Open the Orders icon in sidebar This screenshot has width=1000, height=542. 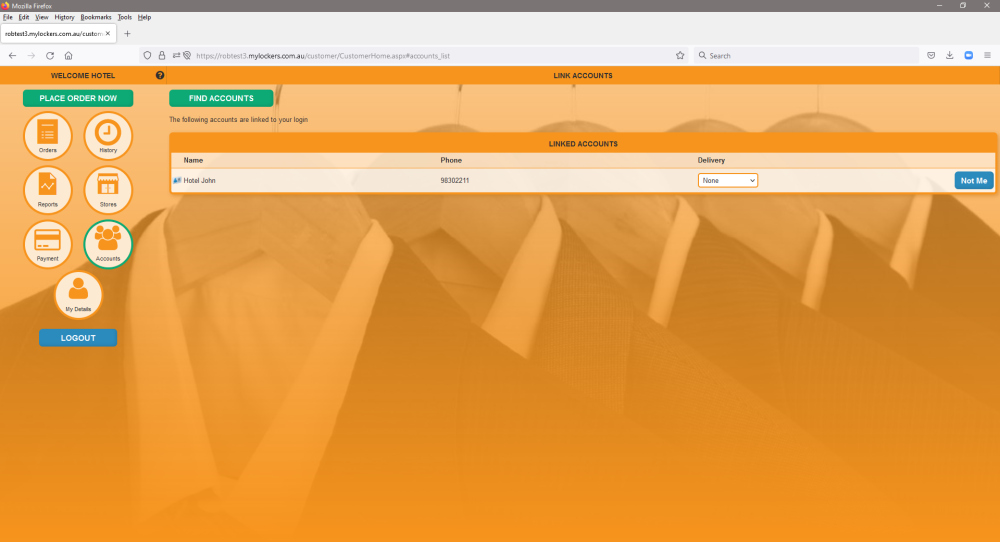click(x=48, y=136)
